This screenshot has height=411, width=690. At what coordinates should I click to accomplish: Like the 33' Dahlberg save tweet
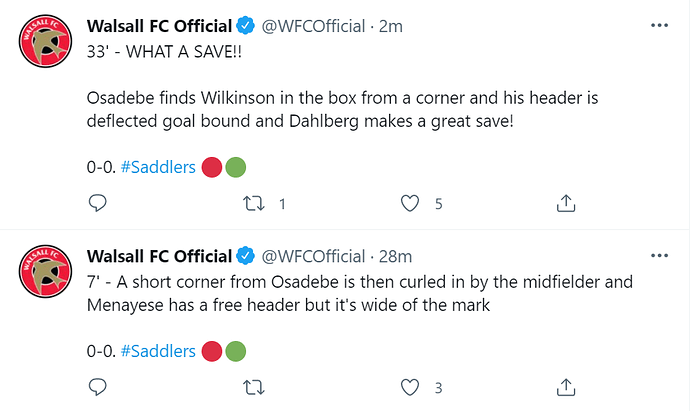(x=410, y=203)
